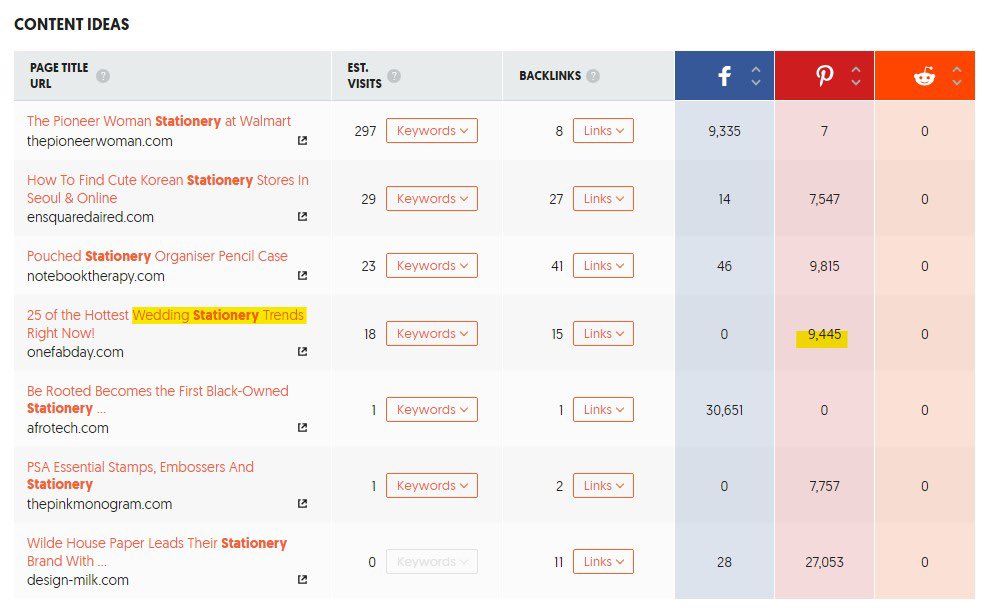Expand Links dropdown for Pouched Stationery row
Viewport: 990px width, 612px height.
click(x=603, y=265)
